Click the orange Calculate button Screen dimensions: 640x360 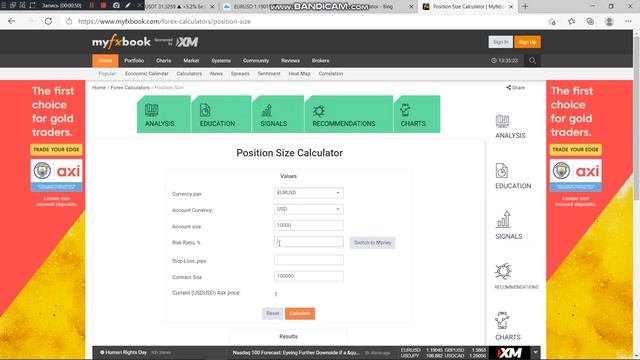tap(300, 313)
